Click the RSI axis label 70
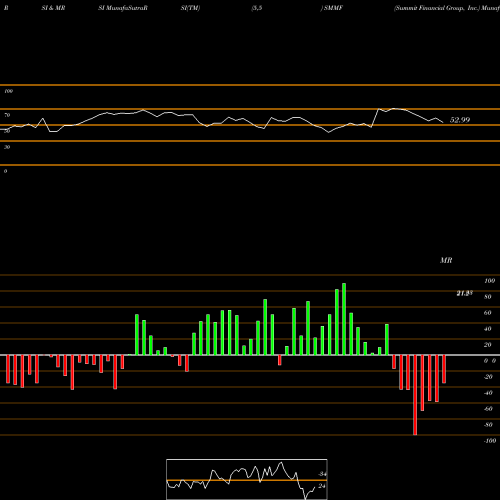 click(x=7, y=115)
